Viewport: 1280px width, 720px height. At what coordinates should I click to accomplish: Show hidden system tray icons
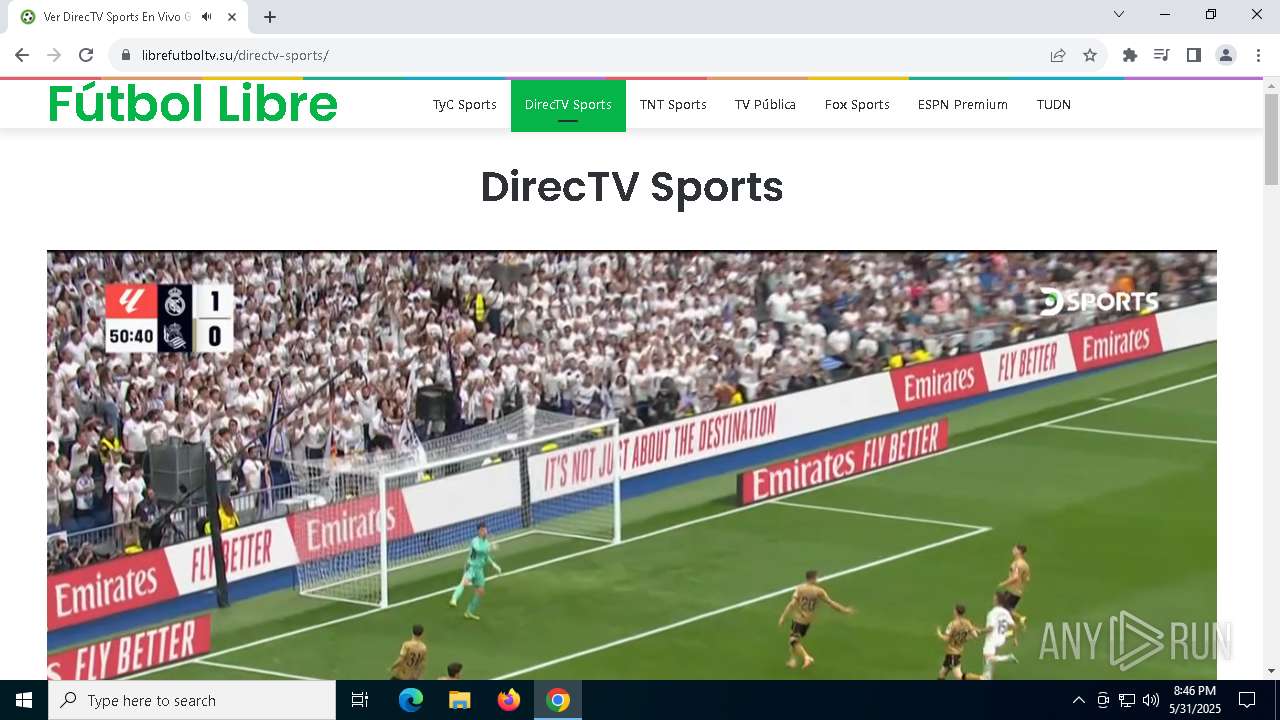point(1078,700)
